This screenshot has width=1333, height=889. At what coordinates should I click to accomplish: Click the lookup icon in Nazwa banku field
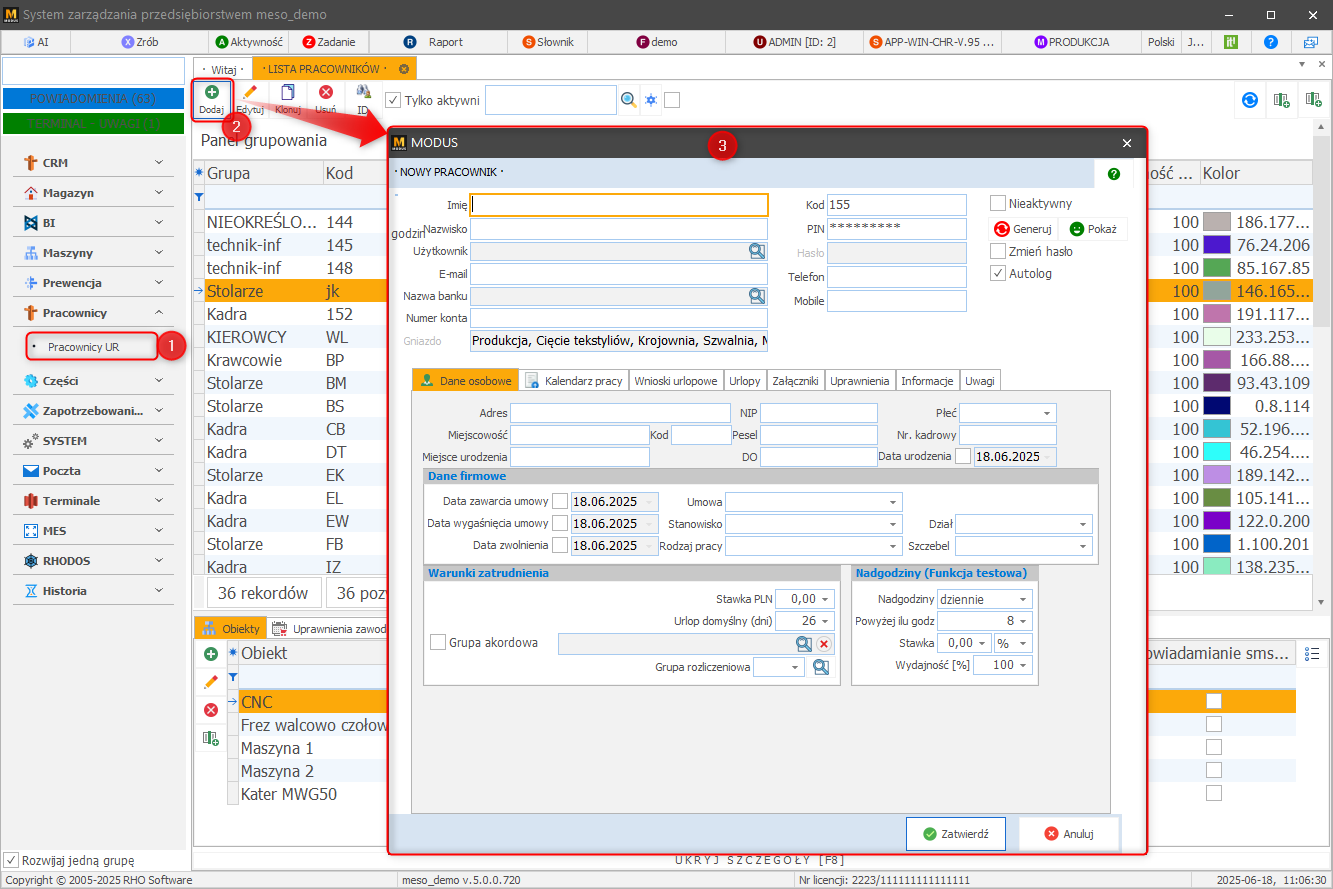(x=757, y=296)
